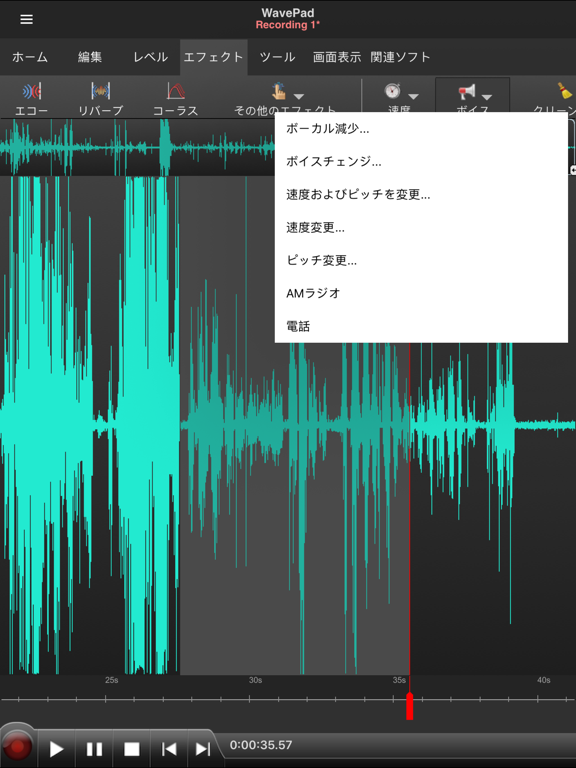Click the overview waveform strip
Viewport: 576px width, 768px height.
tap(137, 147)
